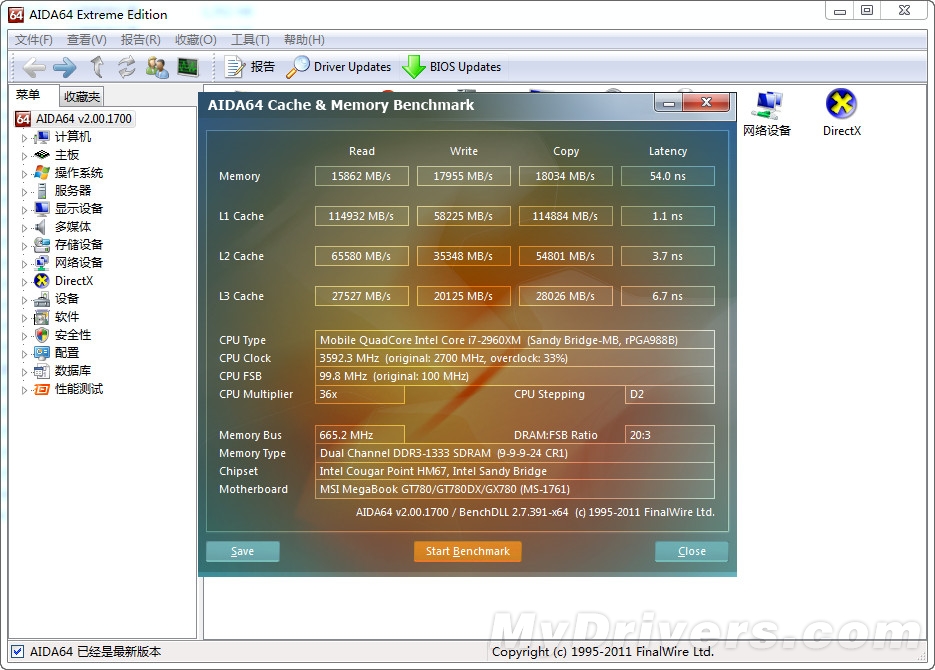Minimize the Cache & Memory Benchmark dialog
The width and height of the screenshot is (935, 670).
click(x=669, y=103)
